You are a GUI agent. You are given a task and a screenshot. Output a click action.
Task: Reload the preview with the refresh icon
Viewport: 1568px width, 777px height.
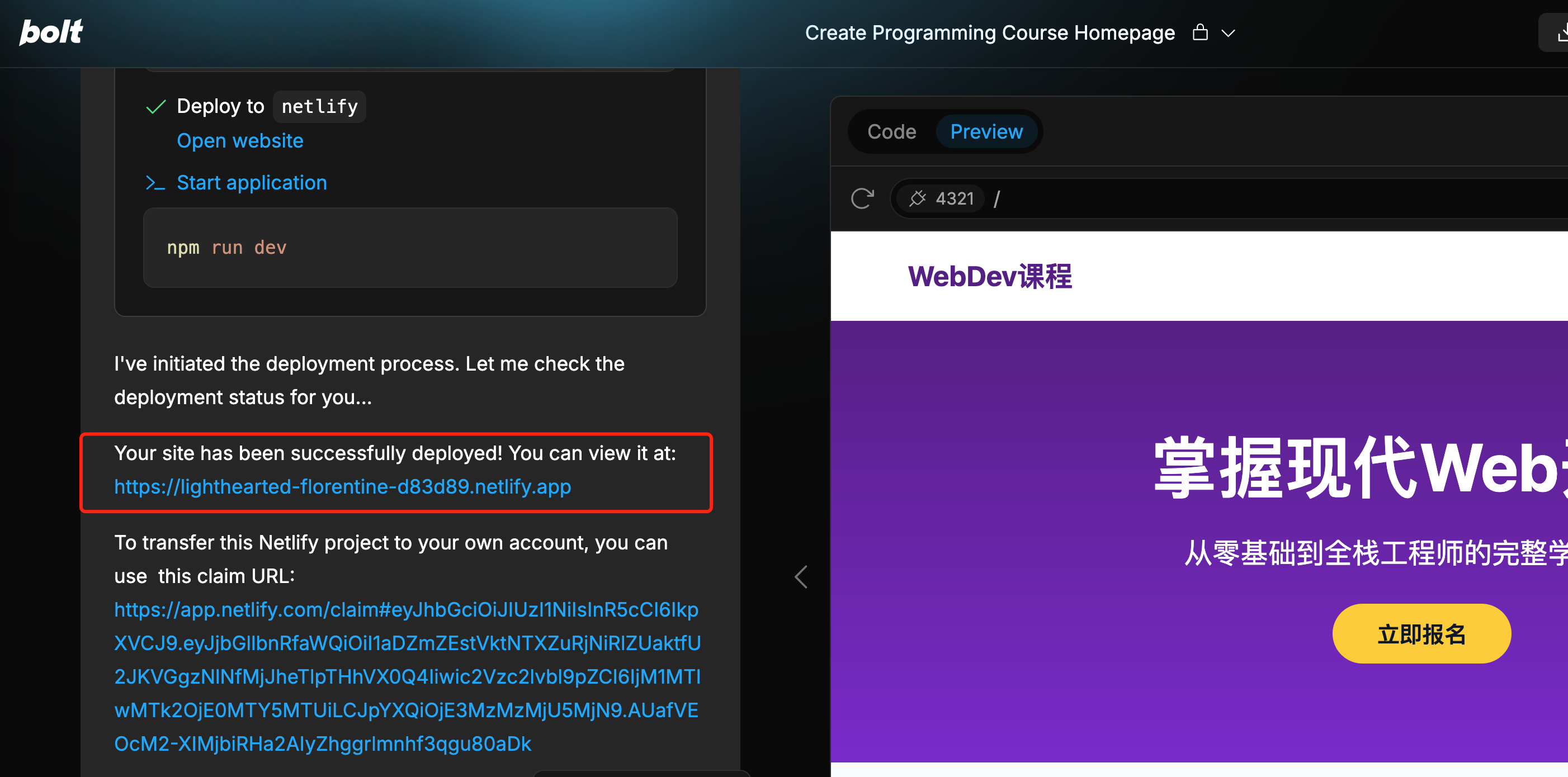(x=862, y=198)
